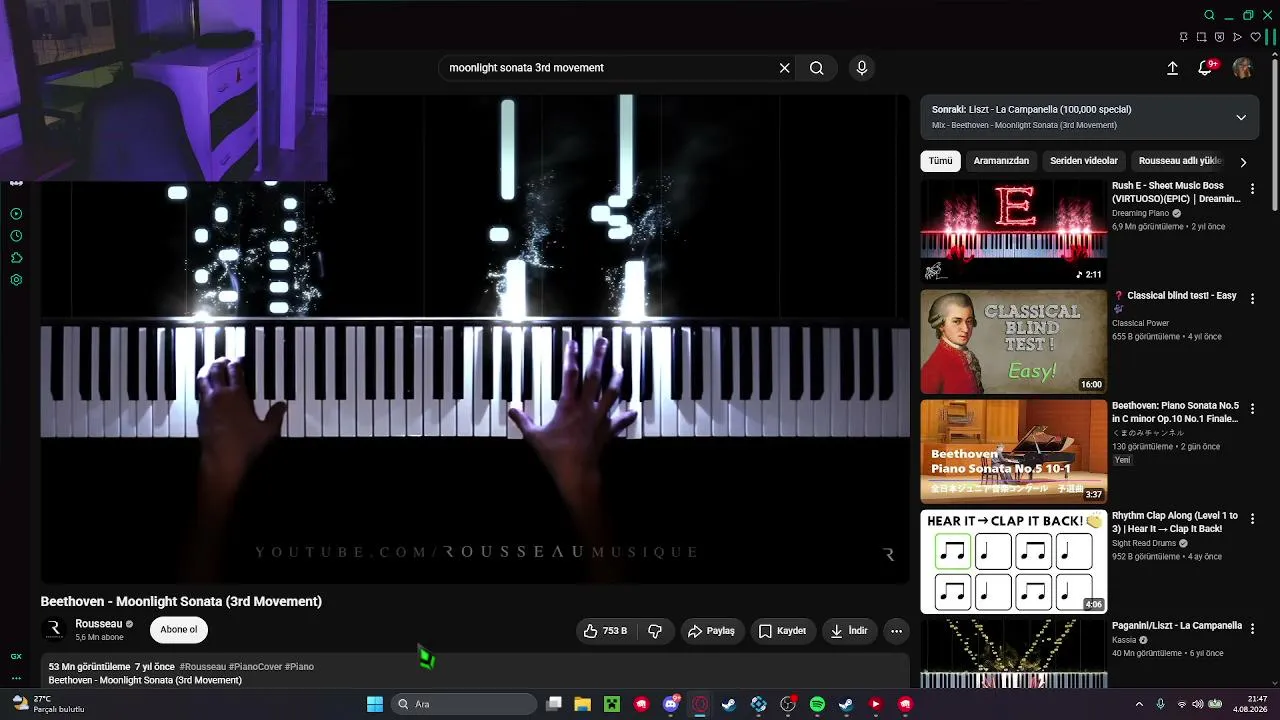Click the #PianoCover hashtag
Viewport: 1280px width, 720px height.
pyautogui.click(x=255, y=667)
